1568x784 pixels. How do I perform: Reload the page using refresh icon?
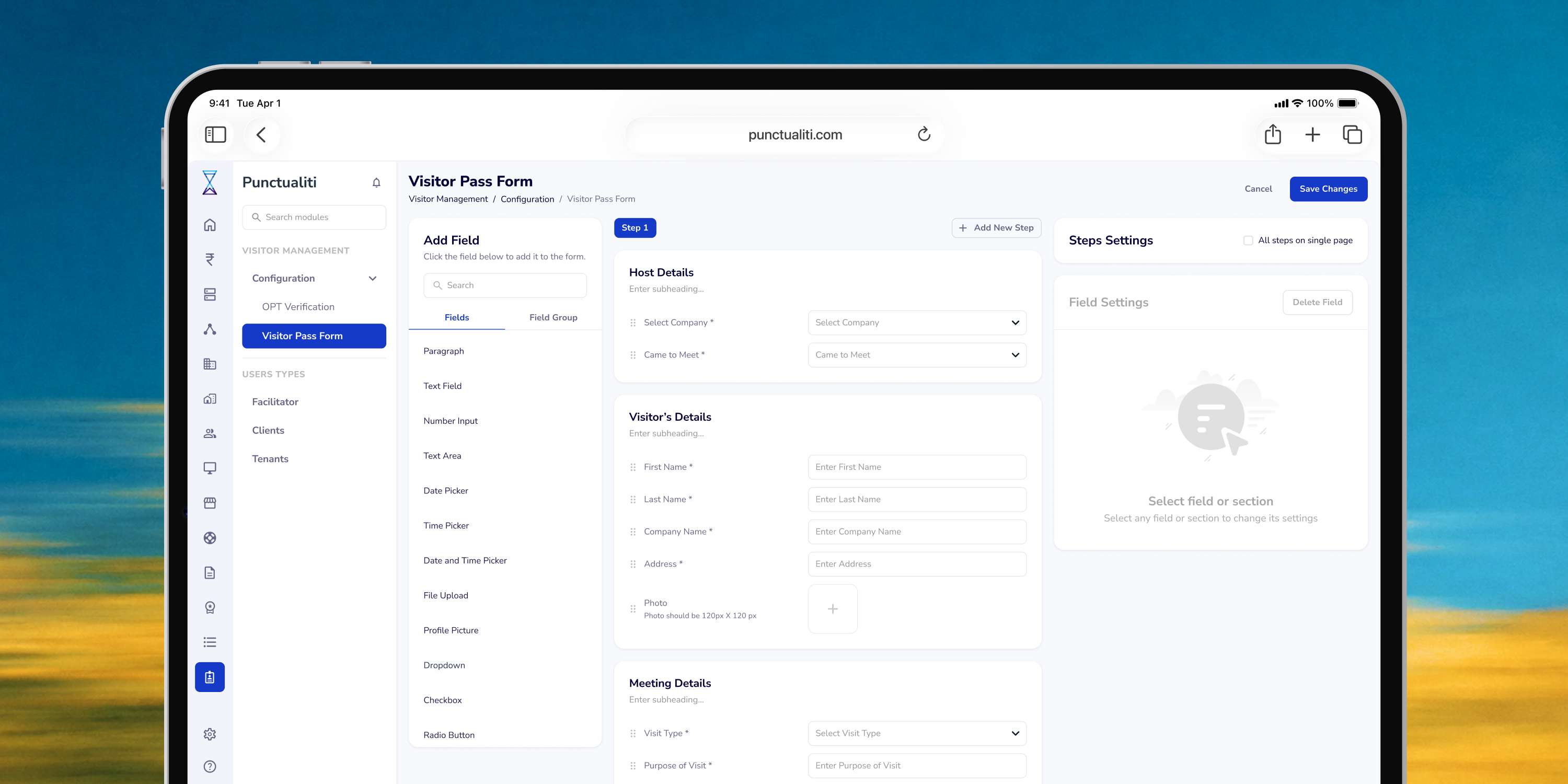[x=924, y=134]
